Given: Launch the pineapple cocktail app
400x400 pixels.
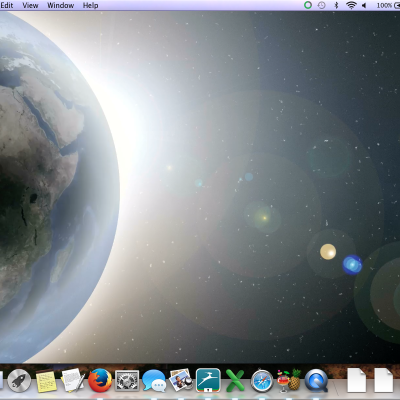Looking at the screenshot, I should (289, 380).
